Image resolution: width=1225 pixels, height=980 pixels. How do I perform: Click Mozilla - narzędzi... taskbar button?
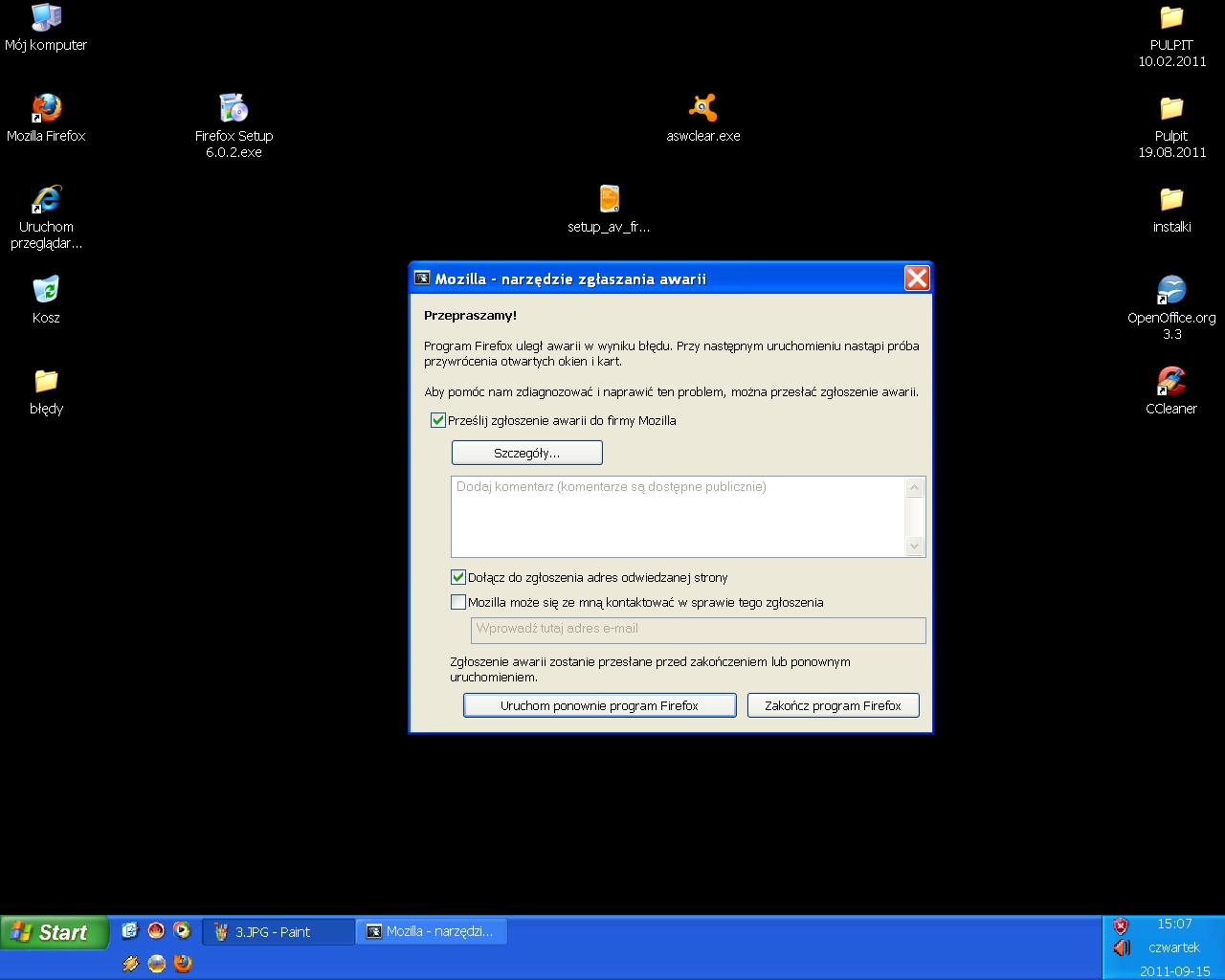coord(432,931)
